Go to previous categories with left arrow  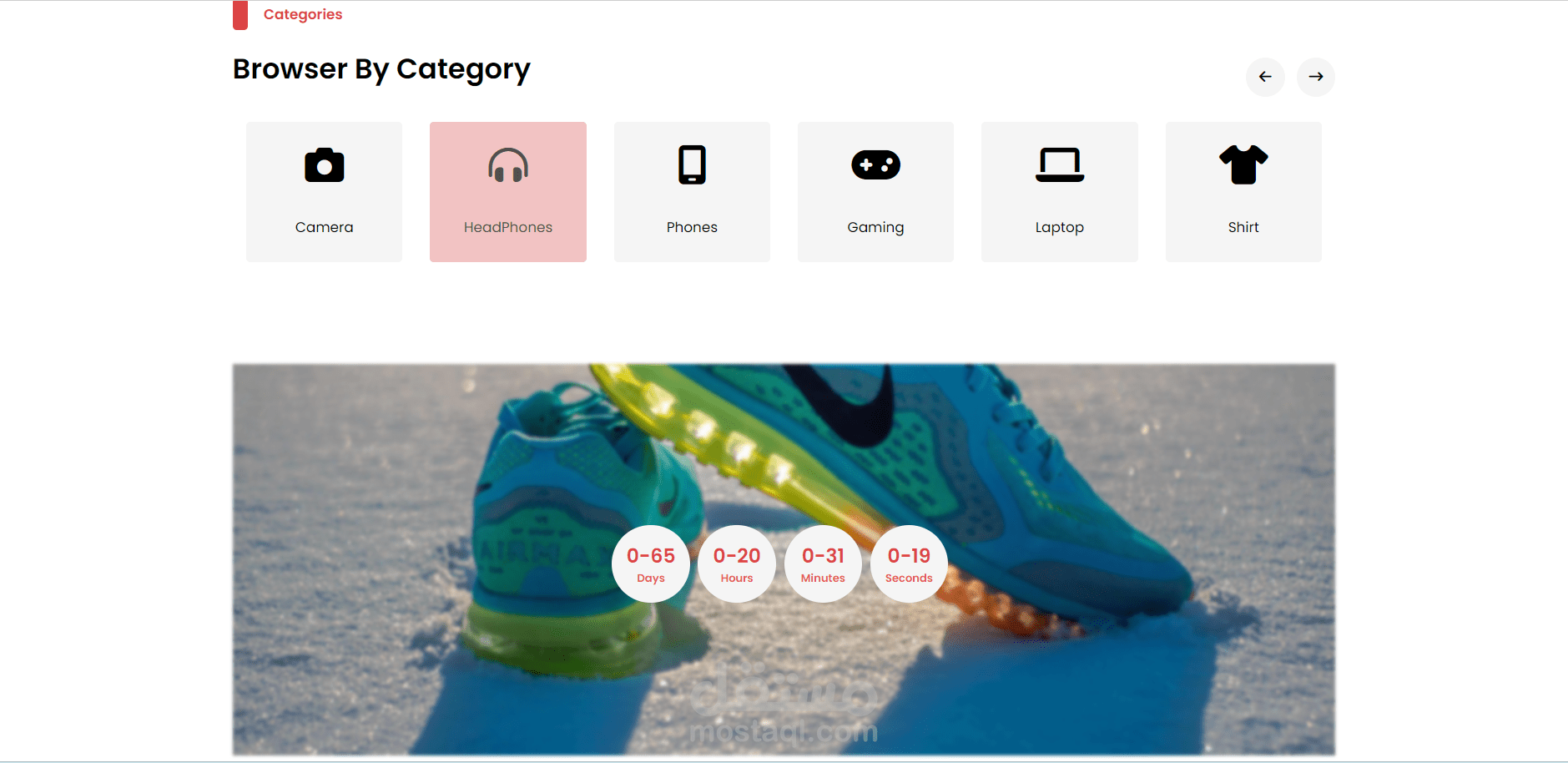[x=1265, y=77]
